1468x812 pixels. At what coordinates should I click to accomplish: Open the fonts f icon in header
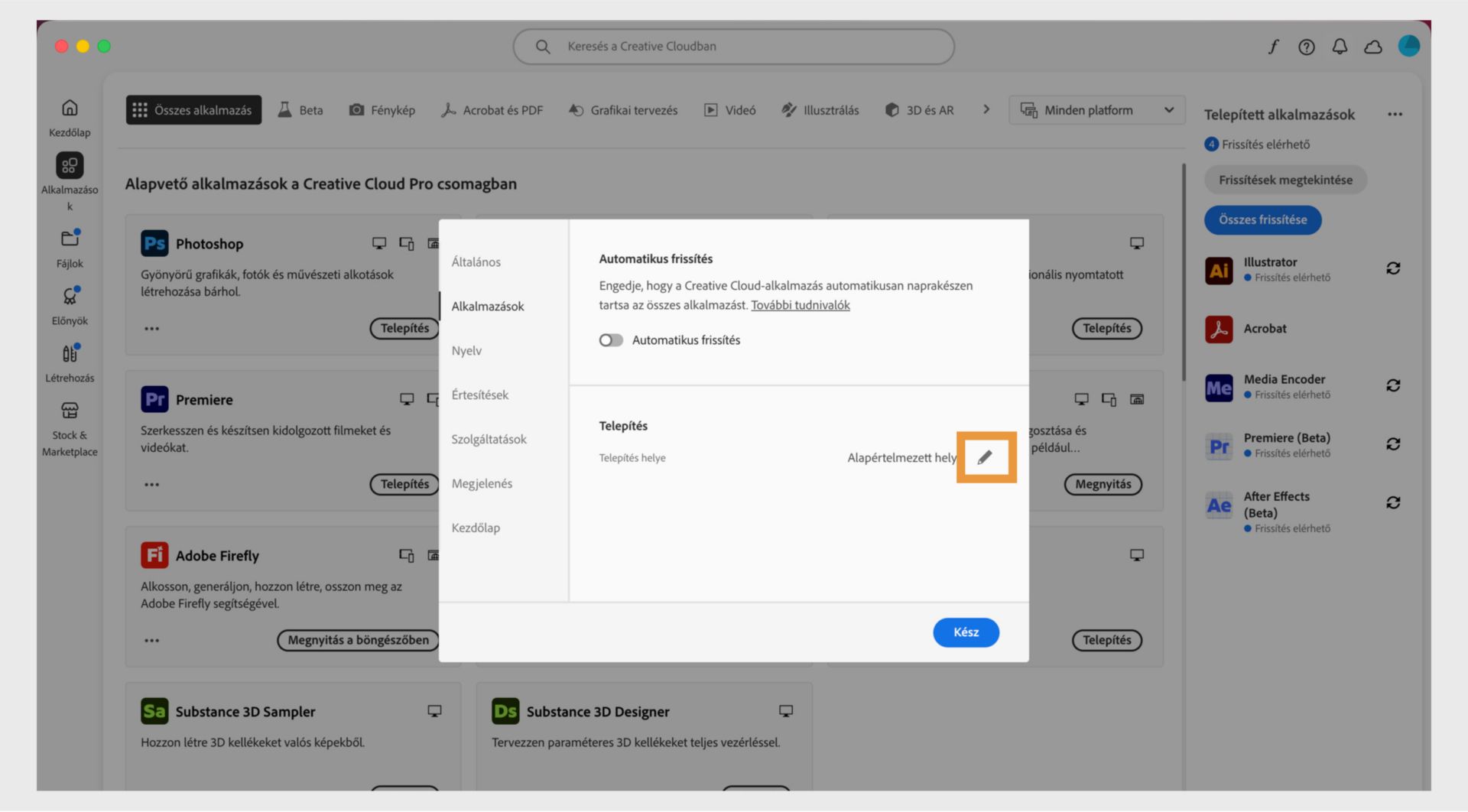click(1273, 47)
